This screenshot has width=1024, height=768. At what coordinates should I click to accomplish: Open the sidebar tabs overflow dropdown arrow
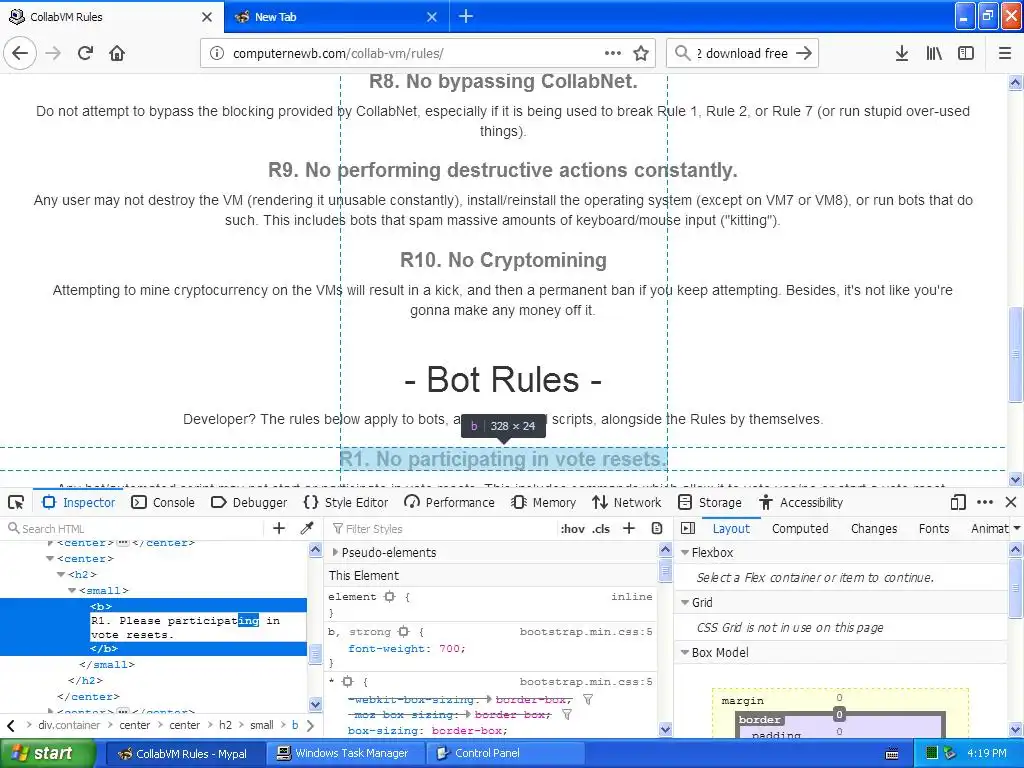(1016, 528)
